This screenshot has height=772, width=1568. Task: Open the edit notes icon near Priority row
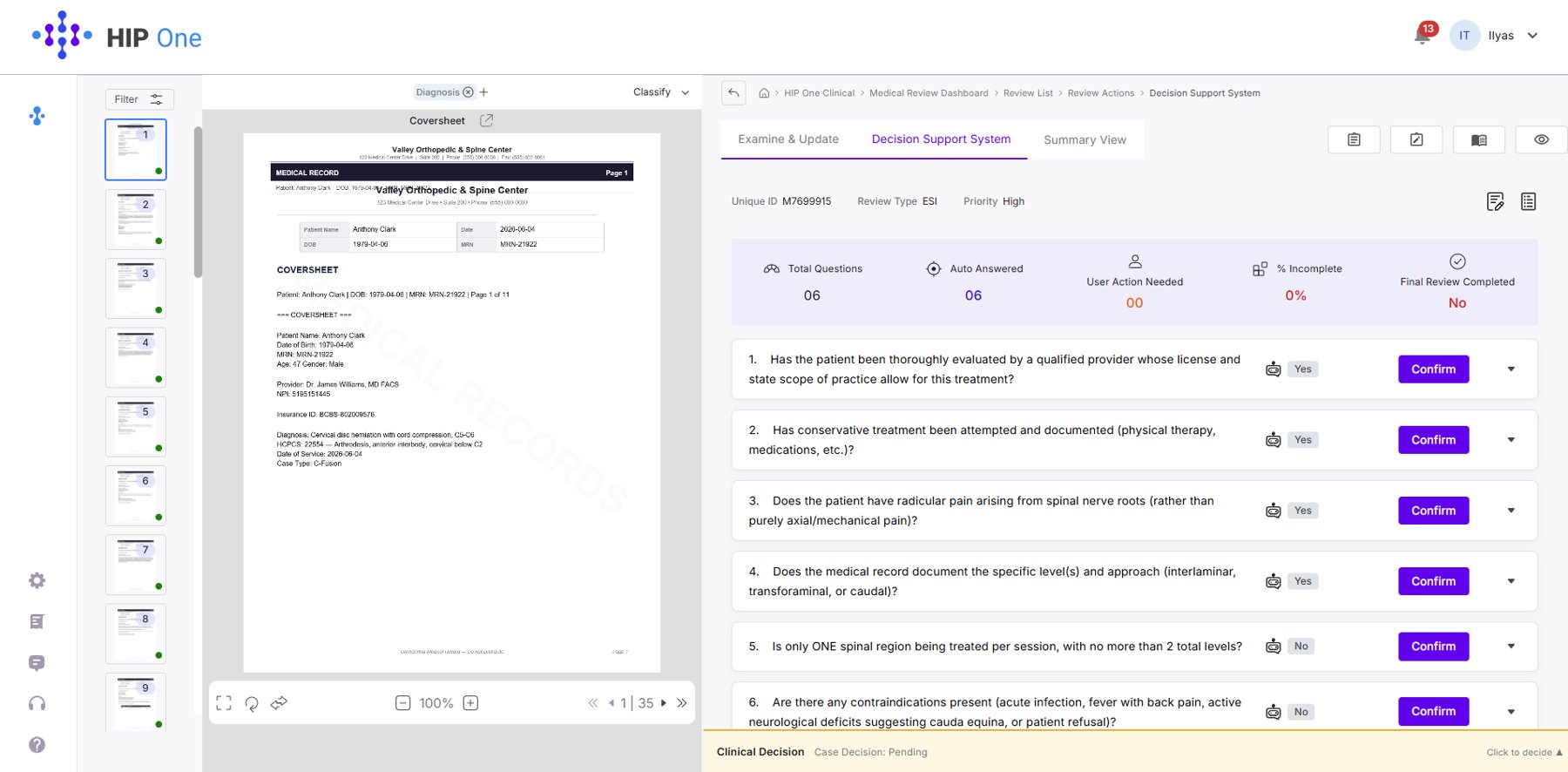coord(1495,202)
